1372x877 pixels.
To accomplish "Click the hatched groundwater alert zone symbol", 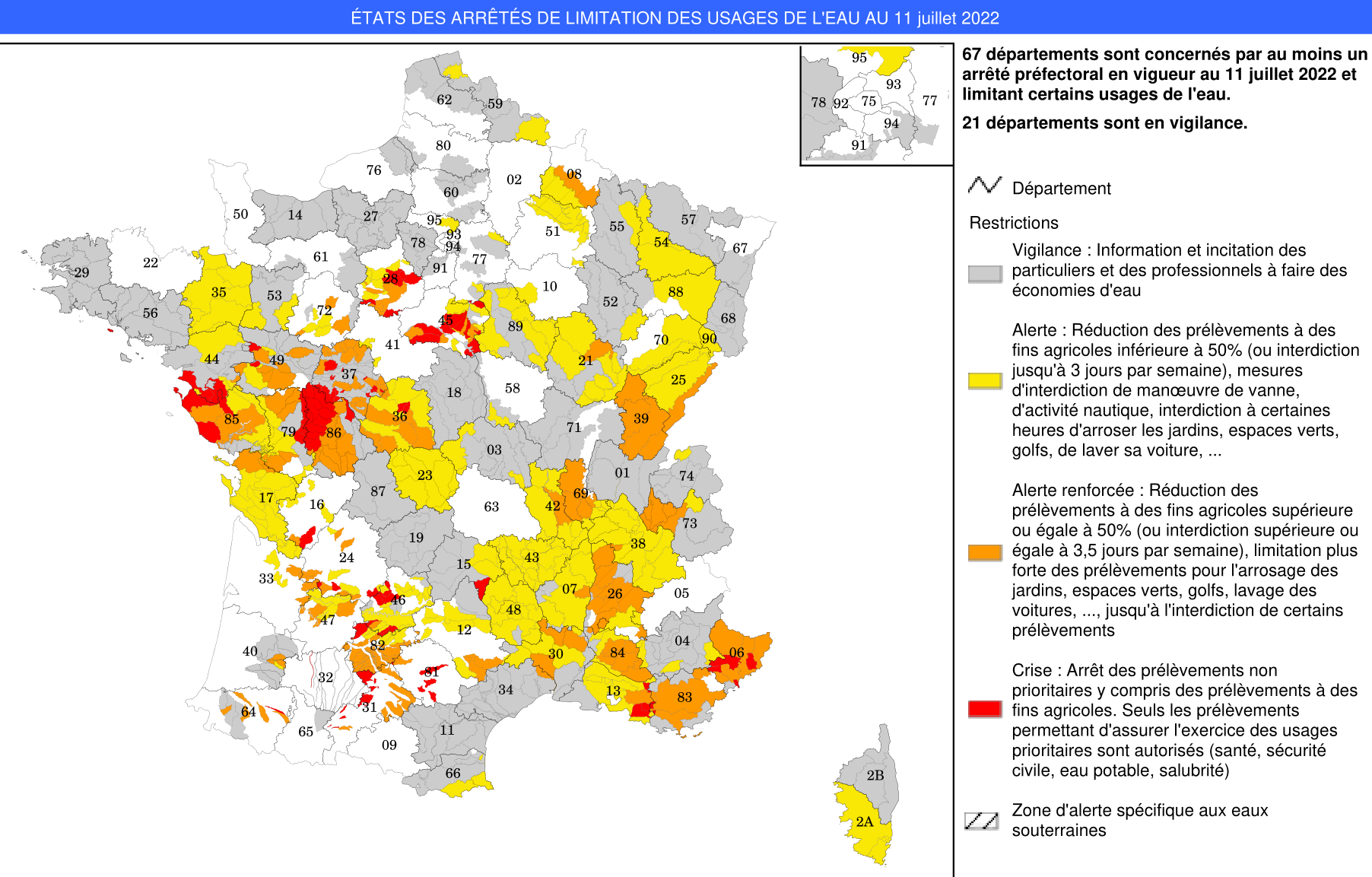I will [x=981, y=821].
